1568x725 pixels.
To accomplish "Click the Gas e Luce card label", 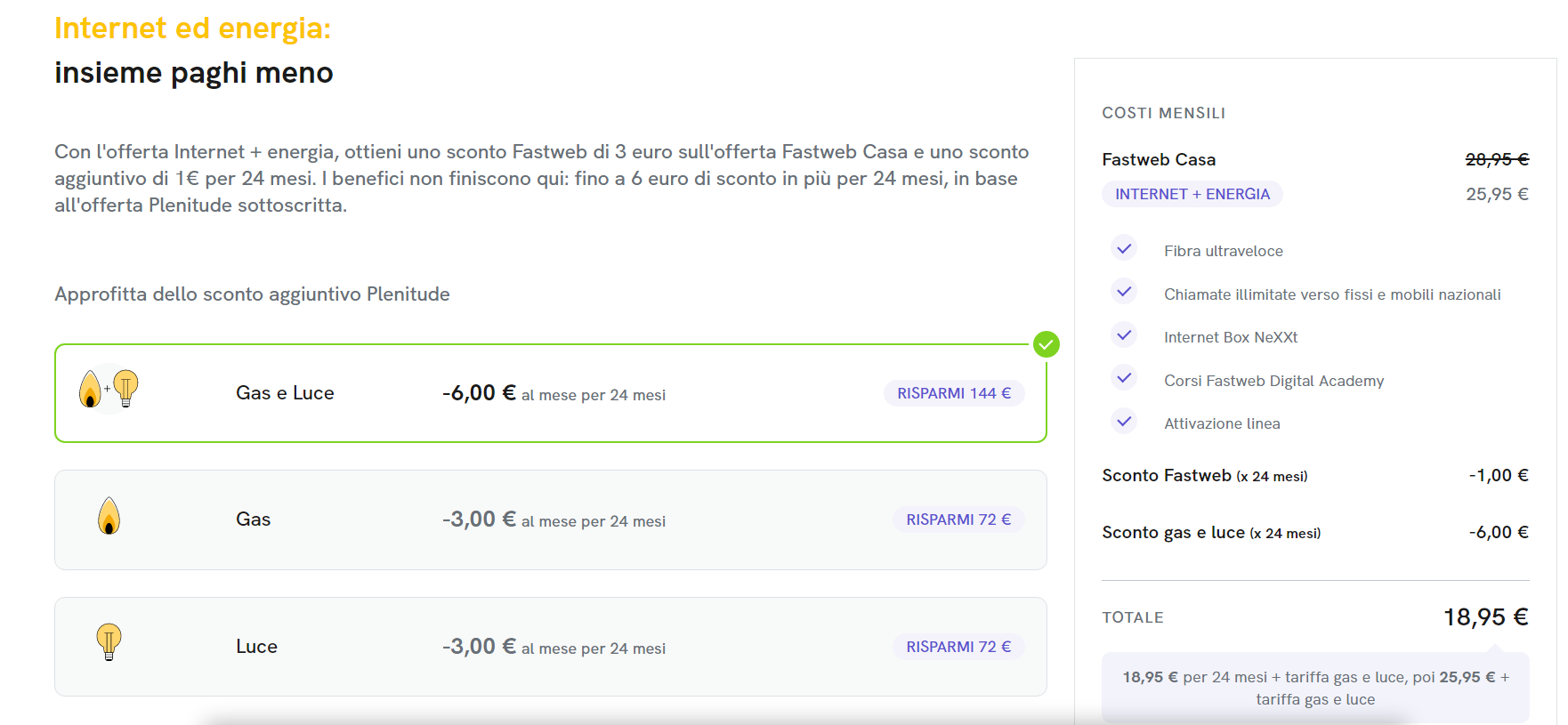I will [x=285, y=393].
